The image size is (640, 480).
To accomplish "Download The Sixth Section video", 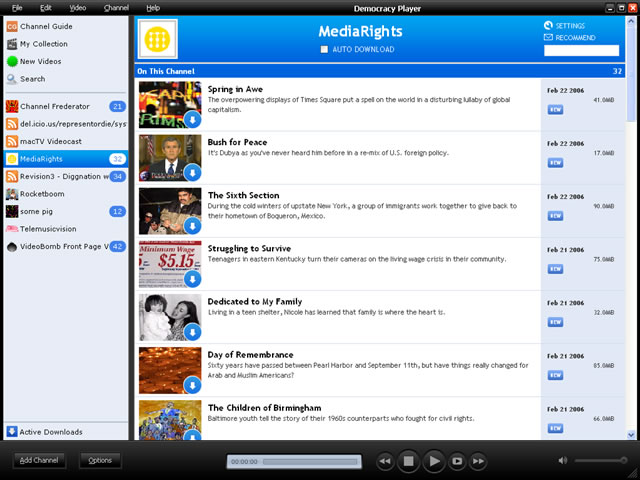I will coord(192,226).
